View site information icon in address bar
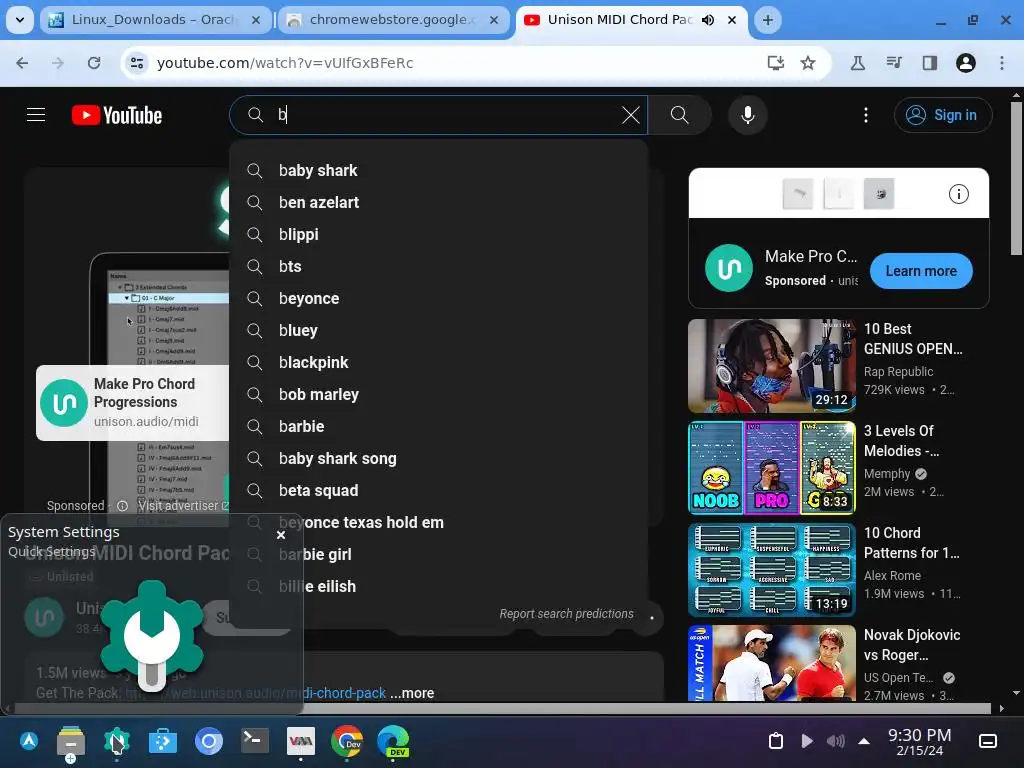This screenshot has width=1024, height=768. point(137,63)
